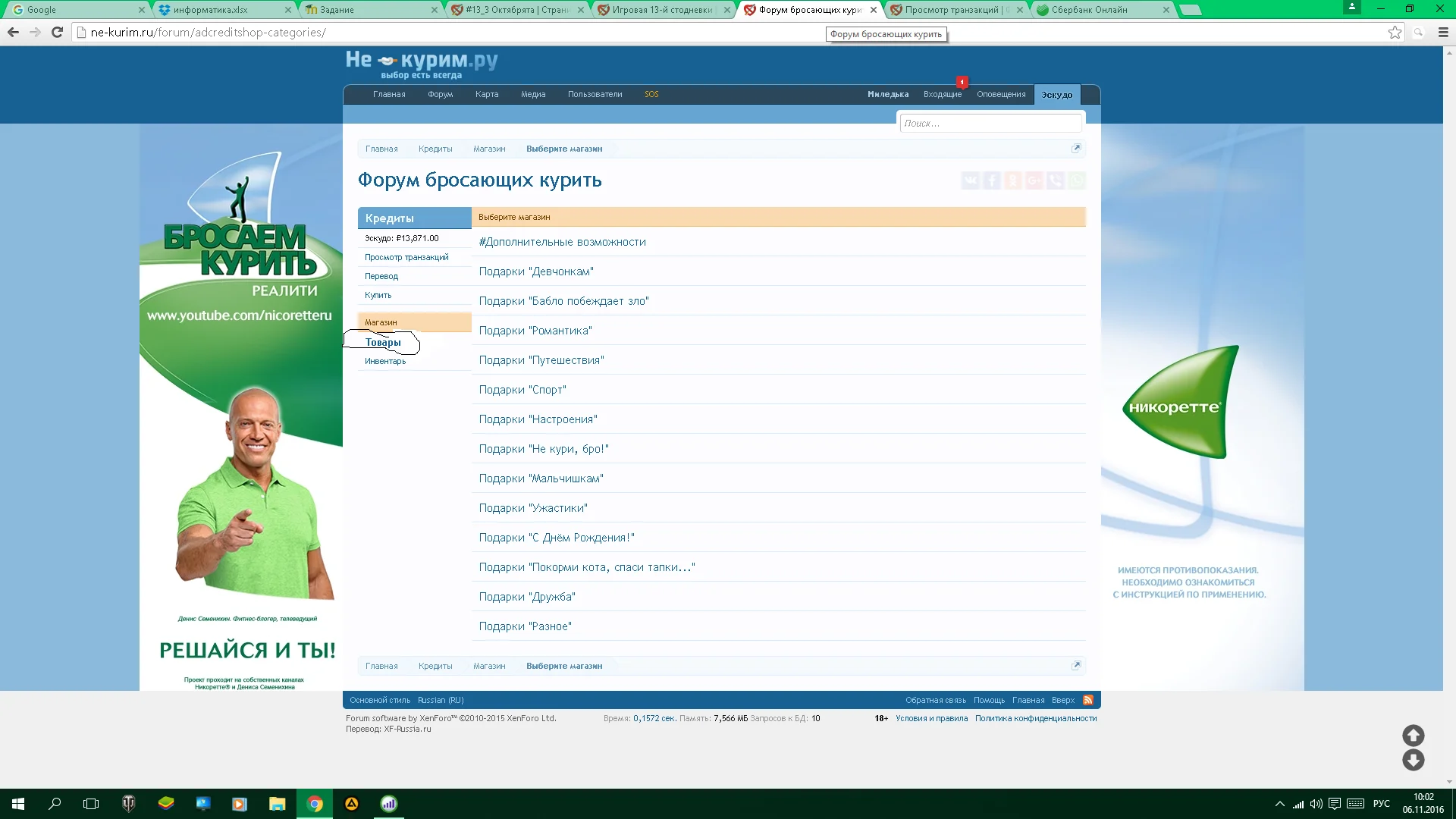Share page via Facebook icon
The height and width of the screenshot is (819, 1456).
click(x=991, y=180)
